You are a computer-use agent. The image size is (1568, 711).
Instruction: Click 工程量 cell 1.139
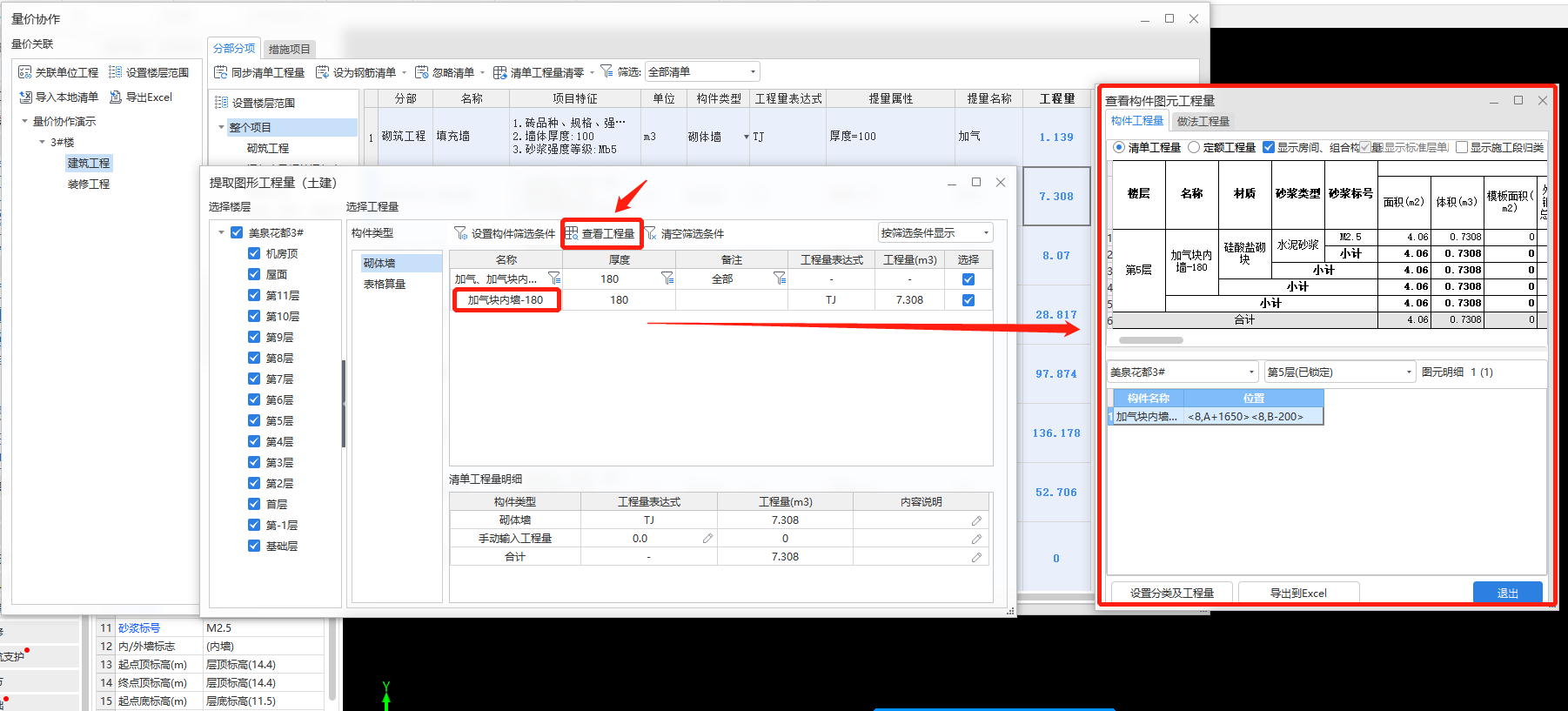point(1056,138)
